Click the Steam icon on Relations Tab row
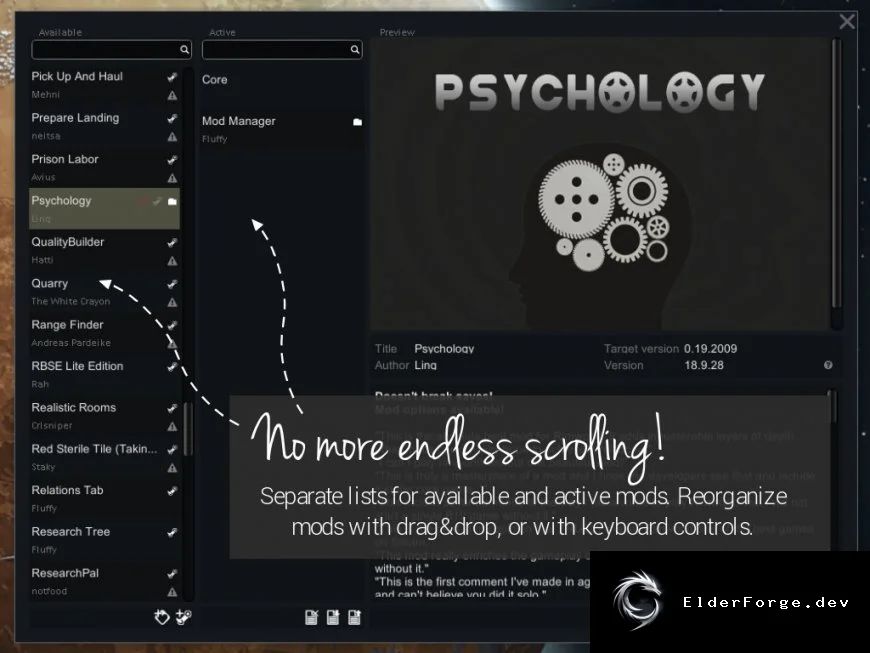Image resolution: width=870 pixels, height=653 pixels. point(172,491)
